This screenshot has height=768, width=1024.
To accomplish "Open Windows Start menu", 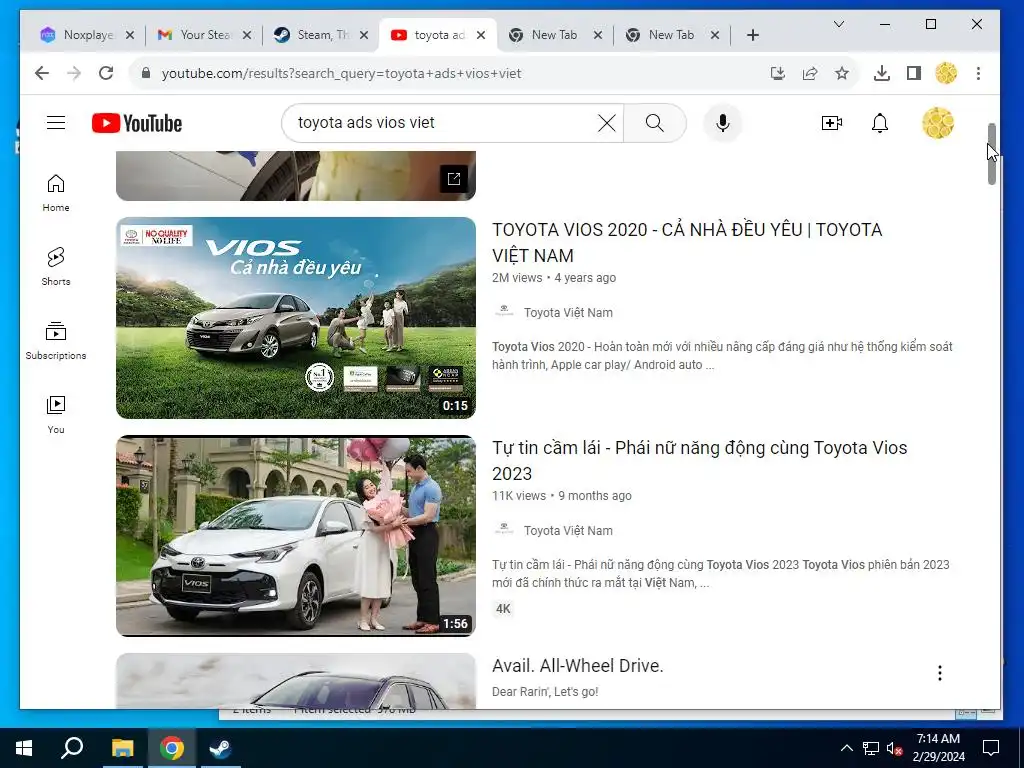I will click(x=24, y=748).
